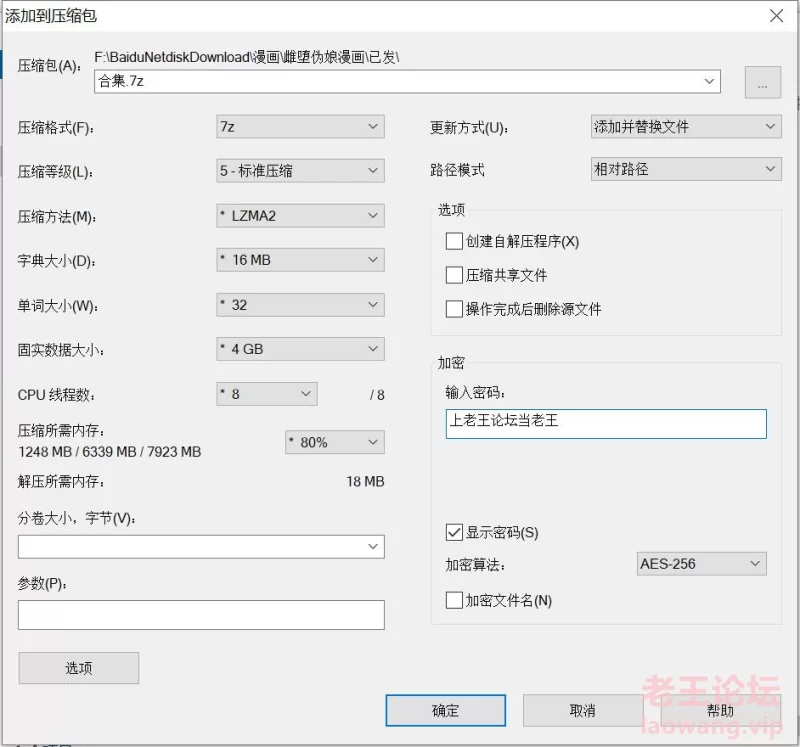Click the browse button next to archive name
800x747 pixels.
(762, 82)
